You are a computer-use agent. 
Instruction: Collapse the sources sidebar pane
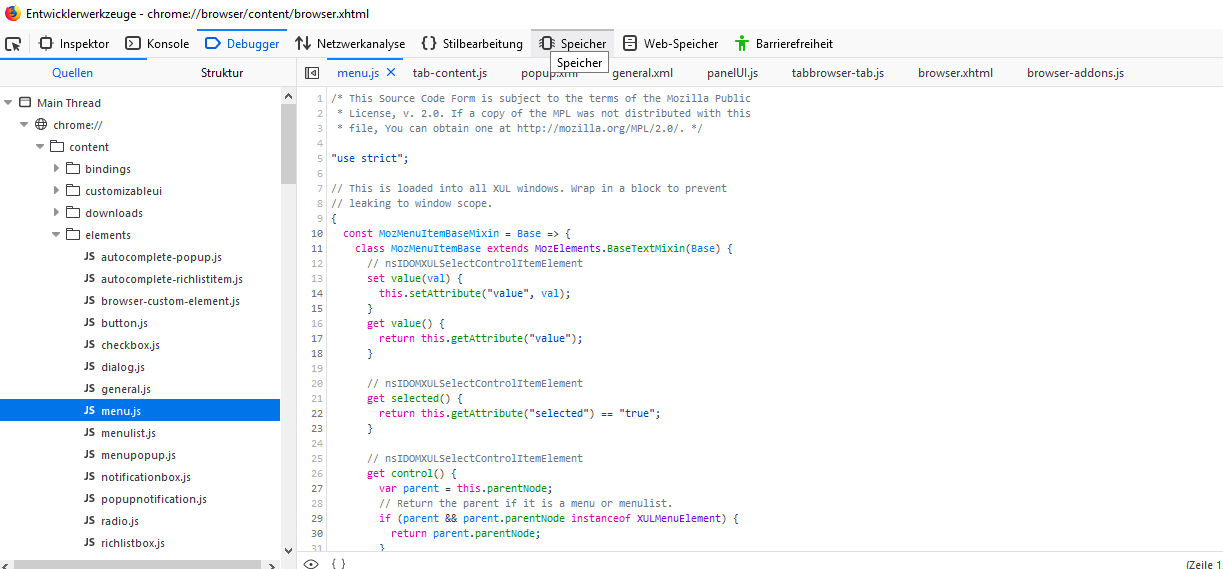click(x=312, y=73)
